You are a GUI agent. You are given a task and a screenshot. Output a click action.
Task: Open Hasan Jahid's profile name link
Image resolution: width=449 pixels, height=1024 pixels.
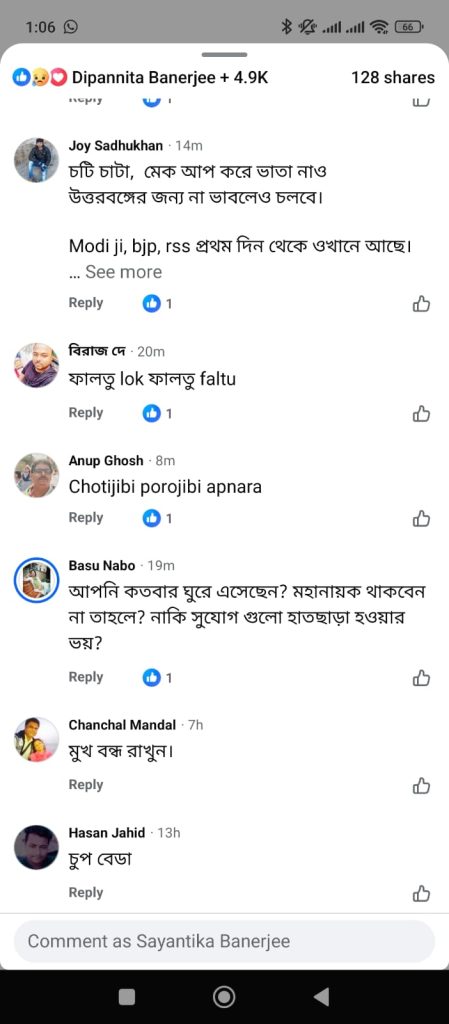(107, 833)
